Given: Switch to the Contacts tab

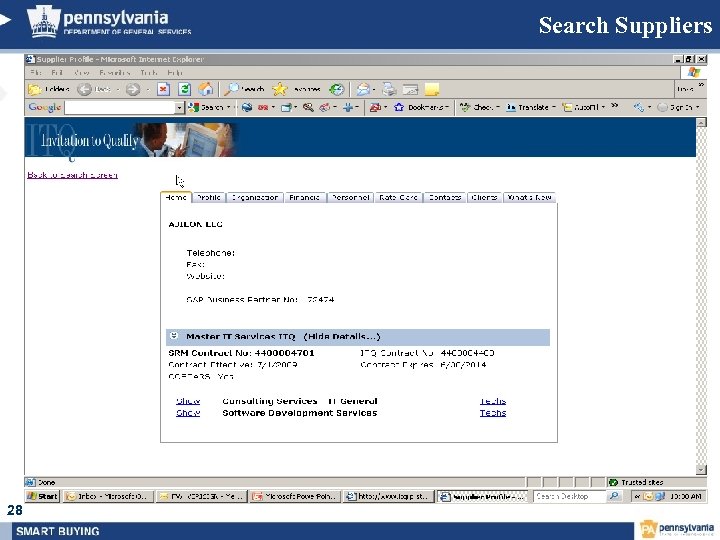Looking at the screenshot, I should tap(444, 197).
